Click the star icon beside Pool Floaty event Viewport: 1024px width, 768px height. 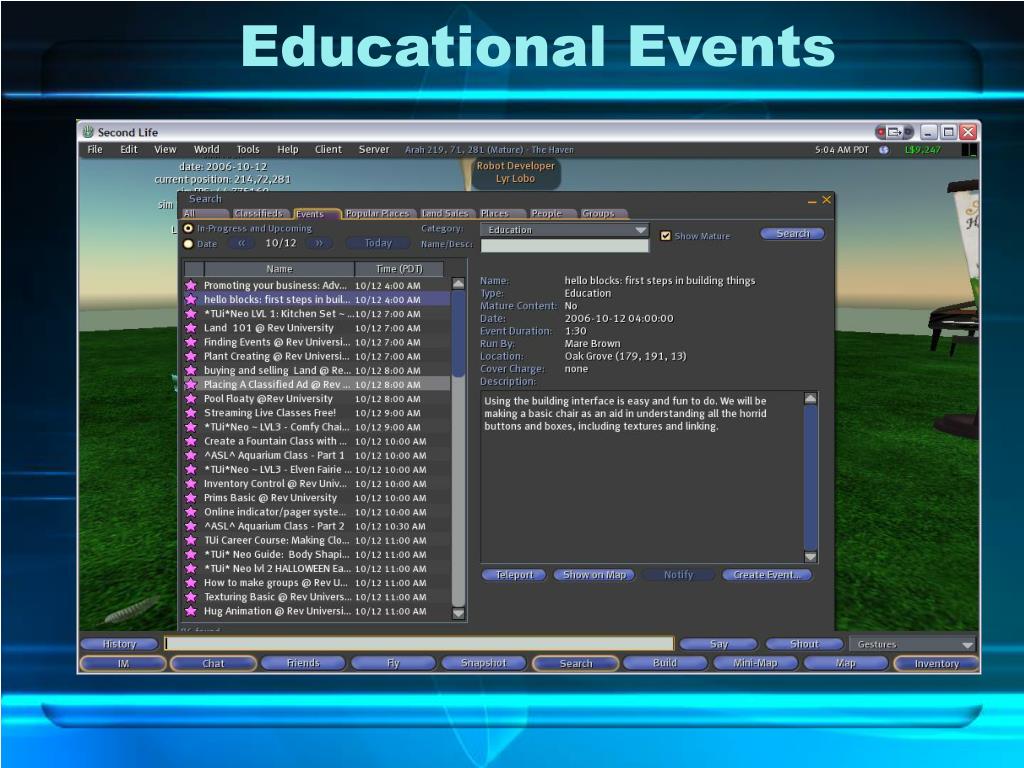[x=191, y=398]
